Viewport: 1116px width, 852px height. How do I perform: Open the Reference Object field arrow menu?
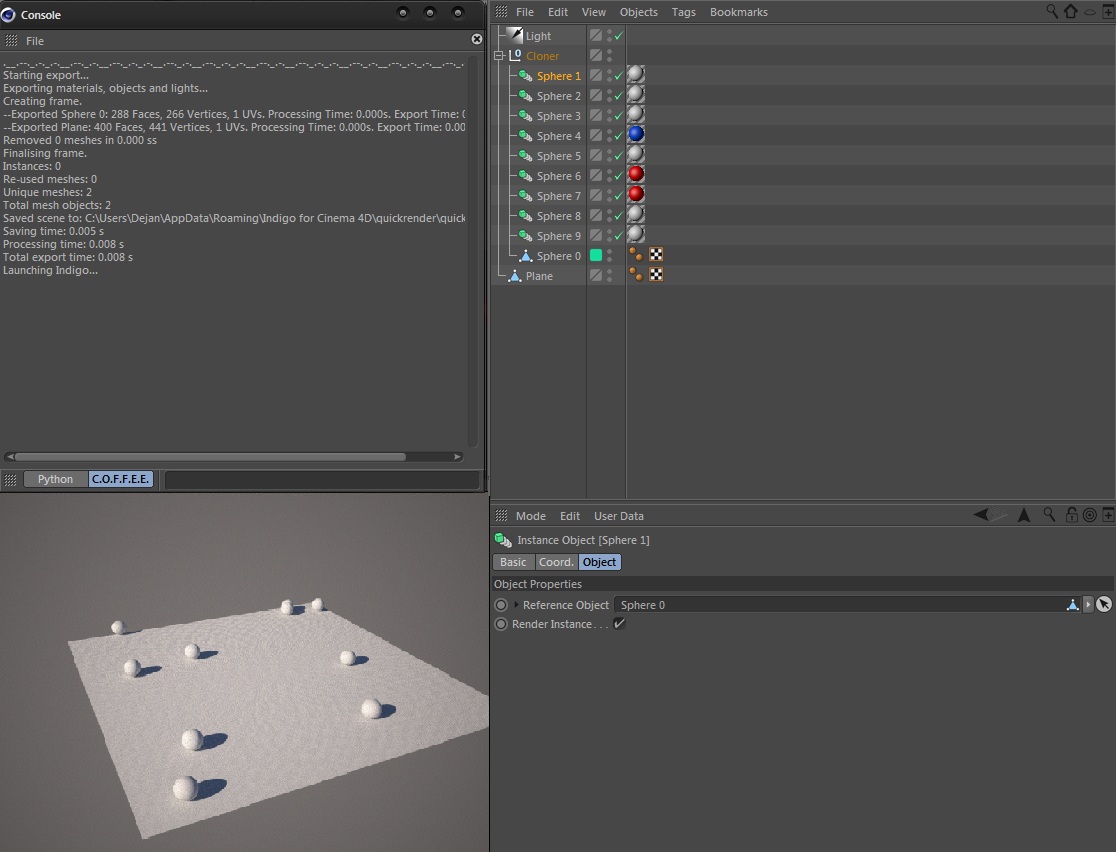coord(1088,605)
